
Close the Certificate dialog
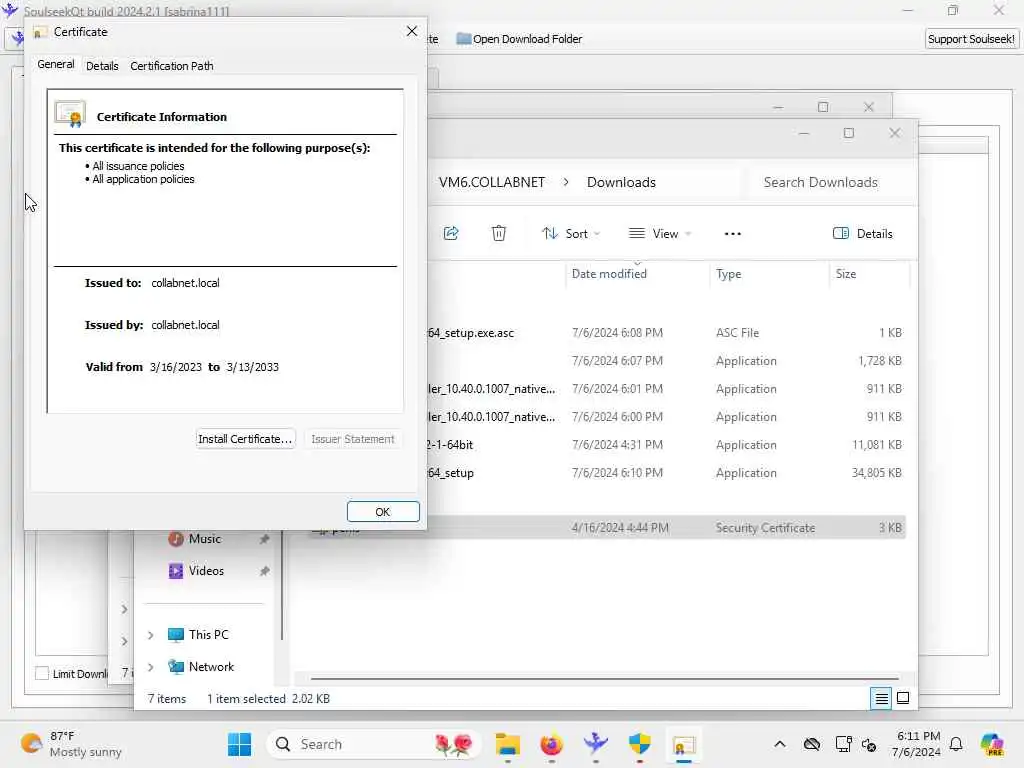(x=411, y=31)
